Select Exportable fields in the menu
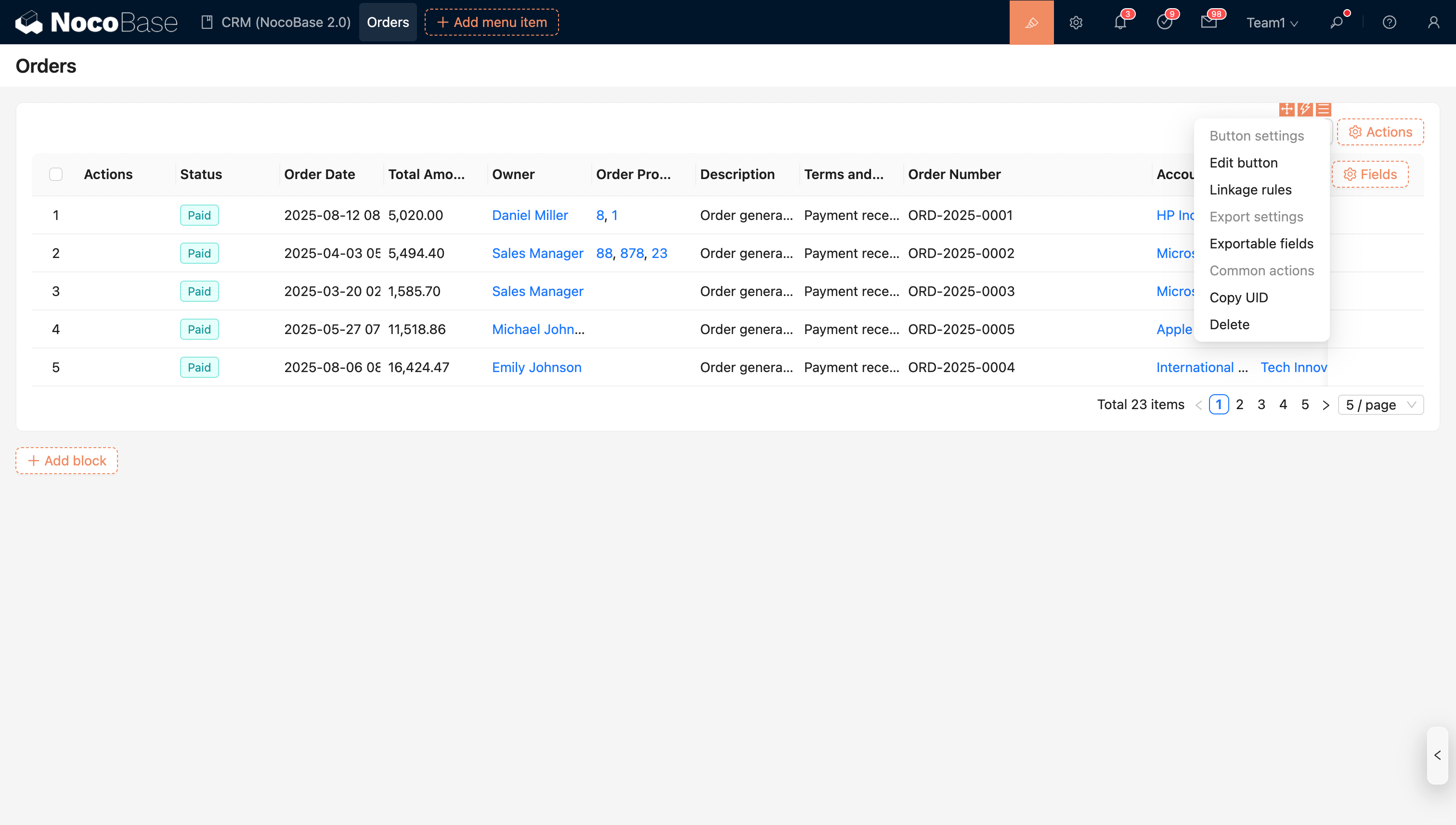This screenshot has height=825, width=1456. [x=1261, y=243]
